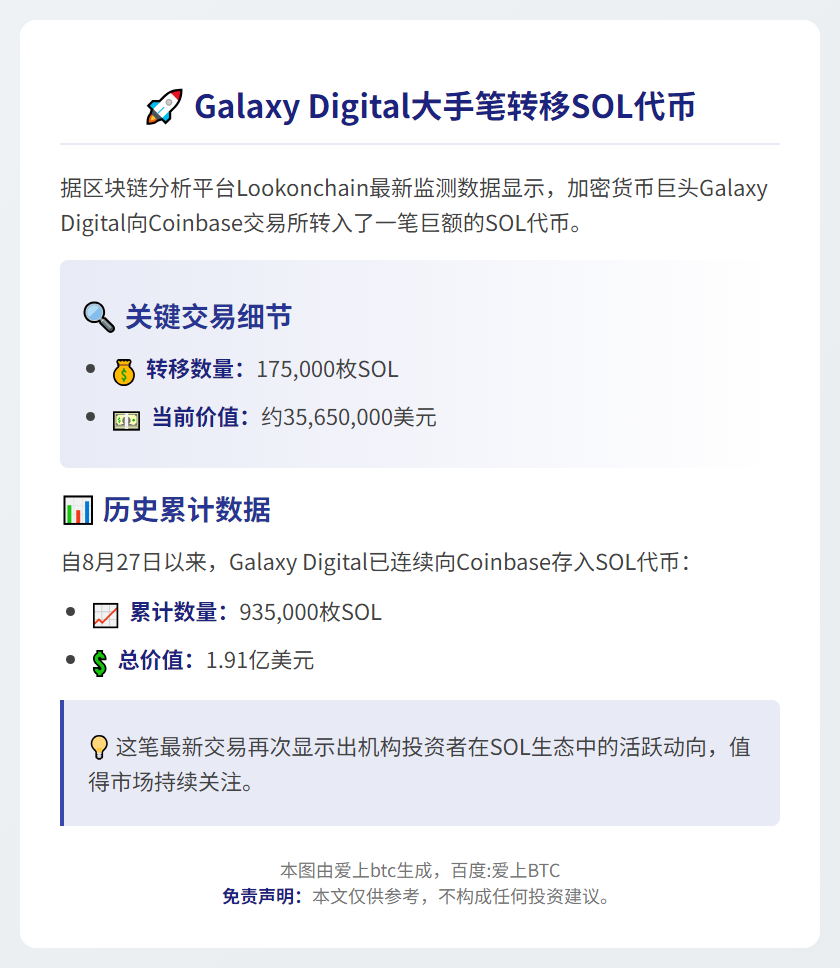Click the Lookonchain intro paragraph
The height and width of the screenshot is (968, 840).
(414, 206)
